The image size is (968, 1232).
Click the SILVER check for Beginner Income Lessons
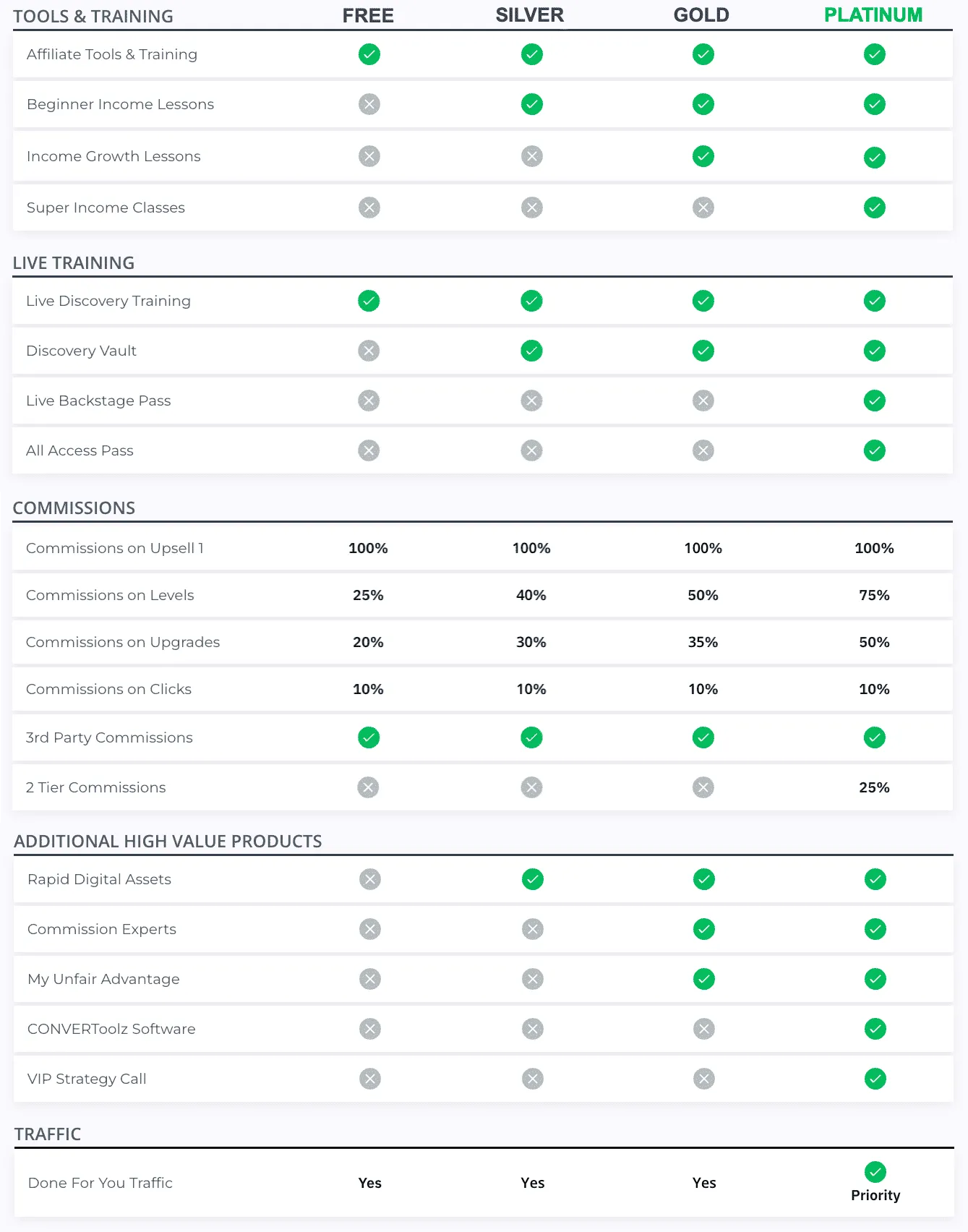(x=532, y=104)
